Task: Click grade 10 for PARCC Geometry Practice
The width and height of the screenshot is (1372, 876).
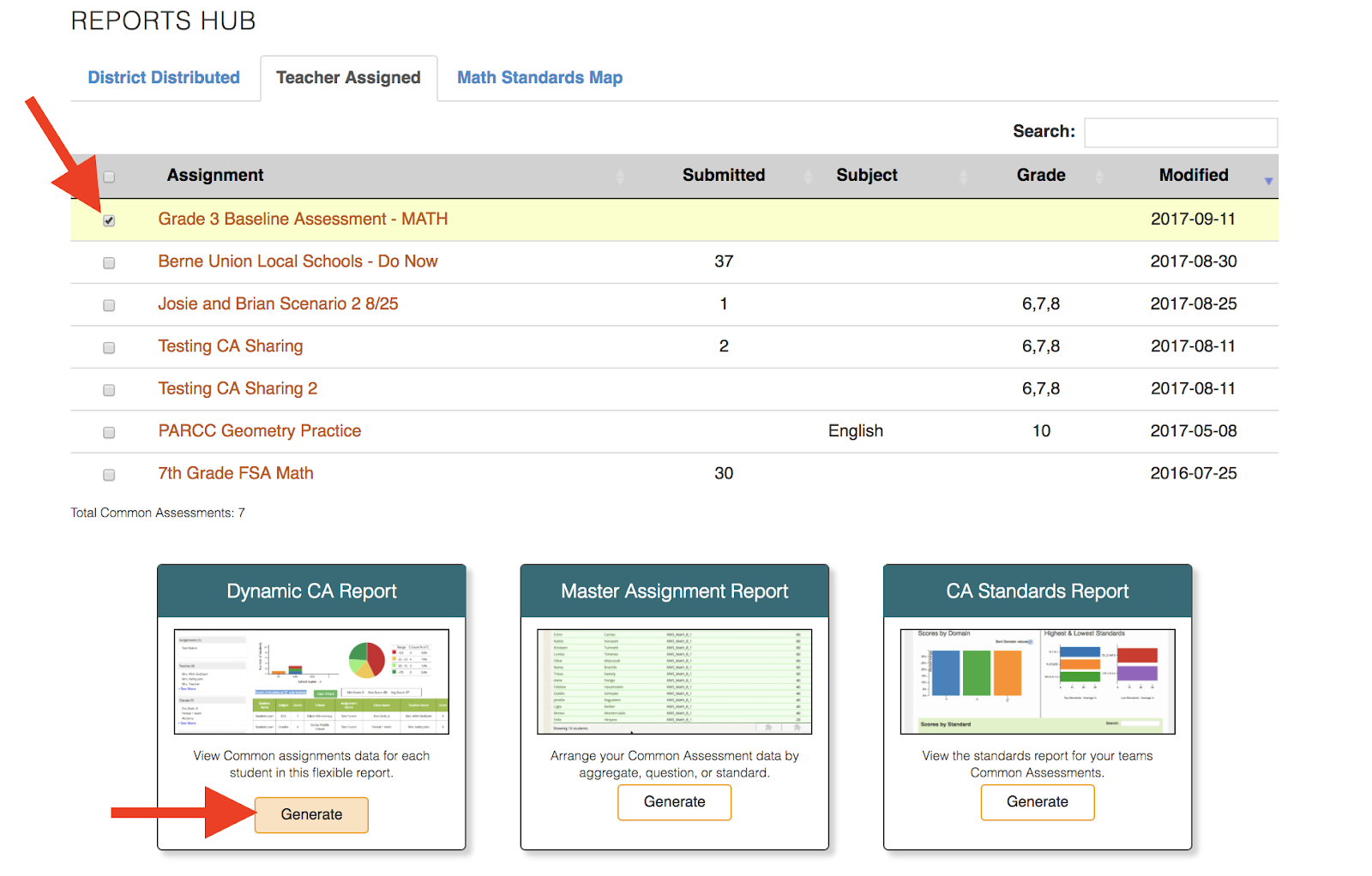Action: pos(1041,431)
